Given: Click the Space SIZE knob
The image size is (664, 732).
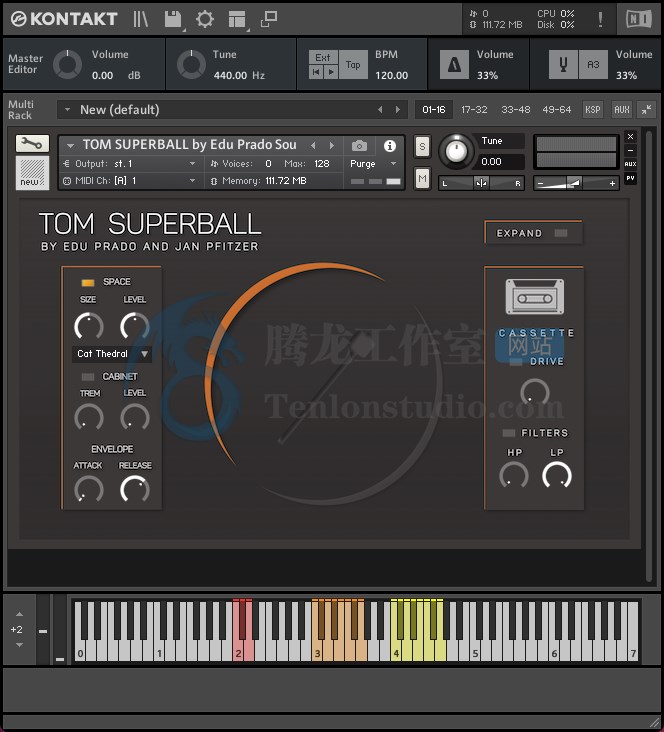Looking at the screenshot, I should pyautogui.click(x=89, y=326).
